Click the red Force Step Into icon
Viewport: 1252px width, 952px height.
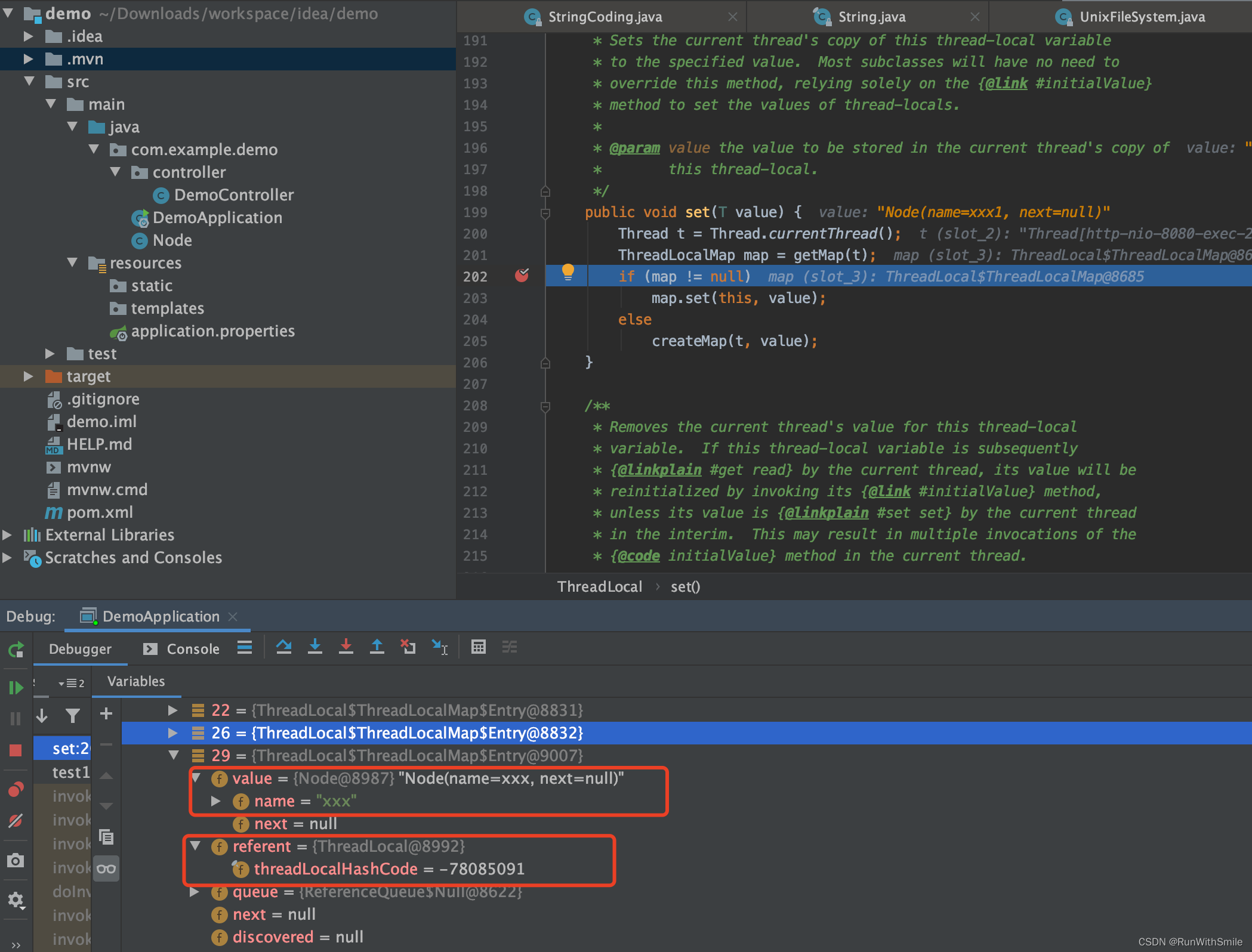(346, 647)
